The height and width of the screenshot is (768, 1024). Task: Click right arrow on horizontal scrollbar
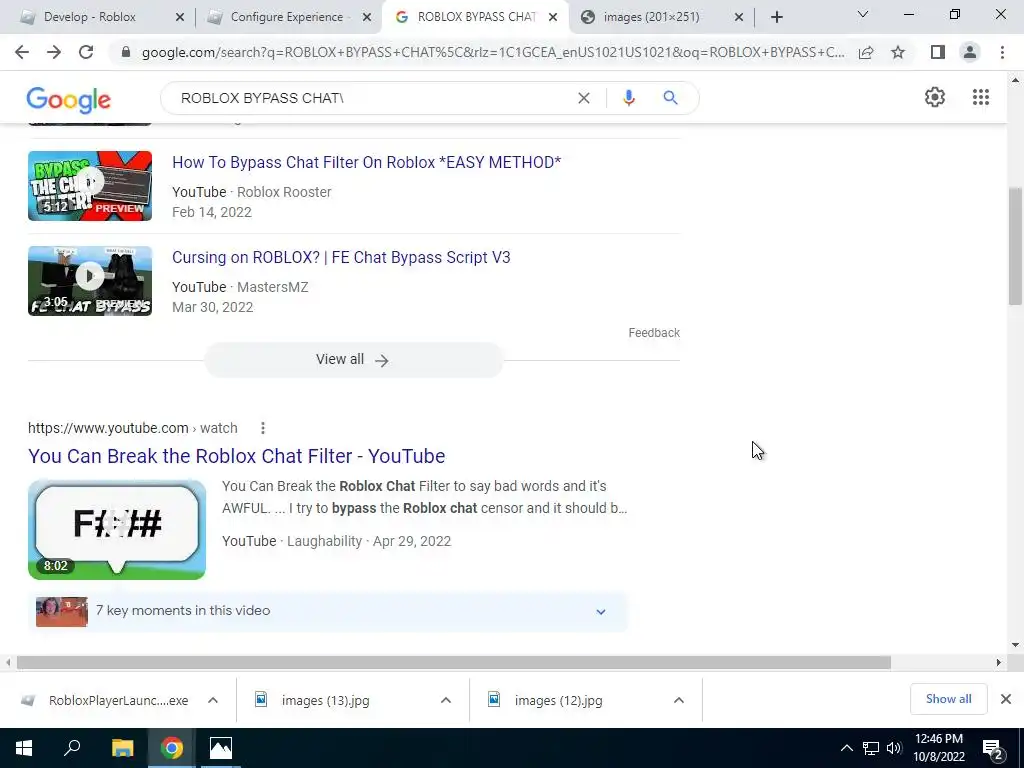point(998,663)
